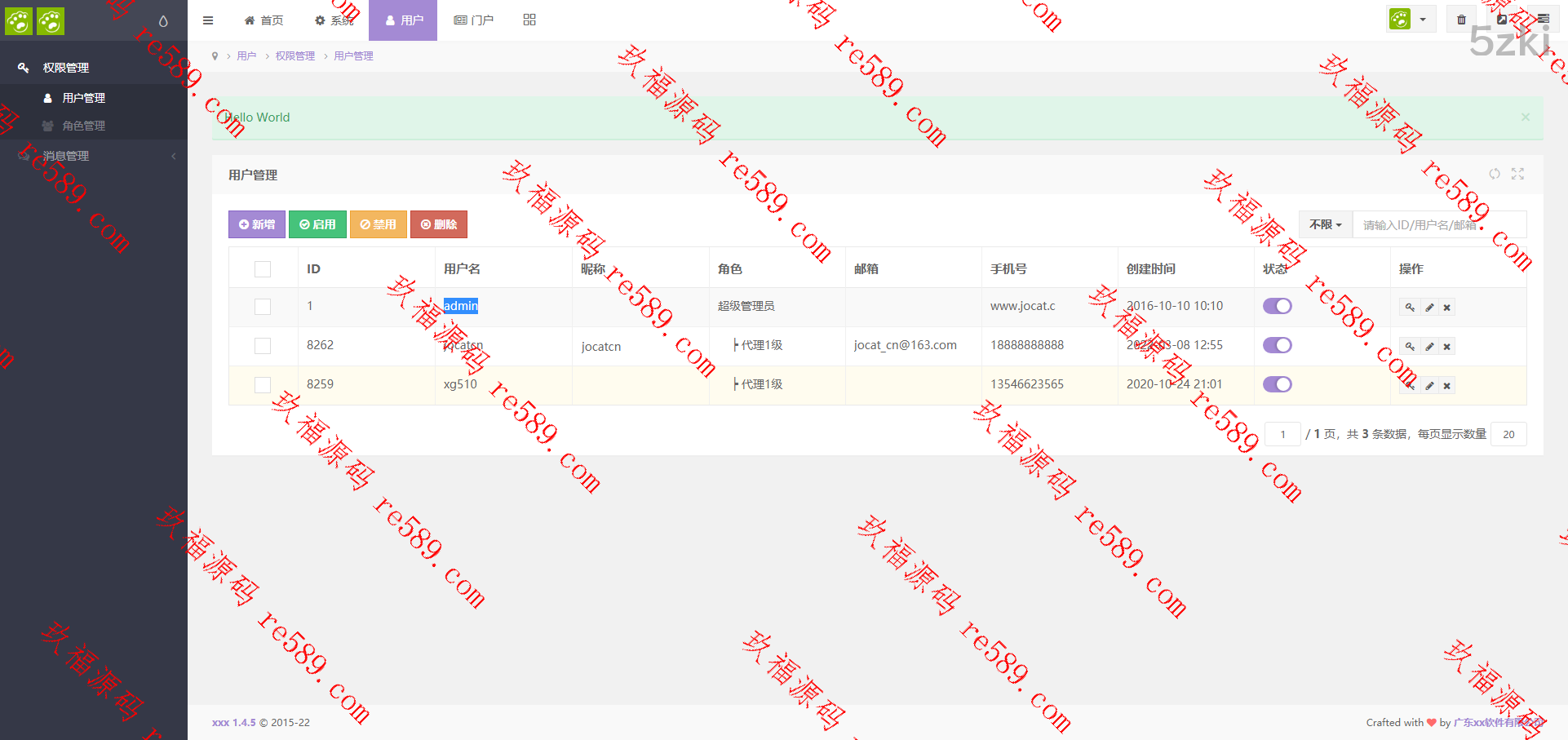
Task: Click the hamburger sidebar toggle icon
Action: pyautogui.click(x=208, y=20)
